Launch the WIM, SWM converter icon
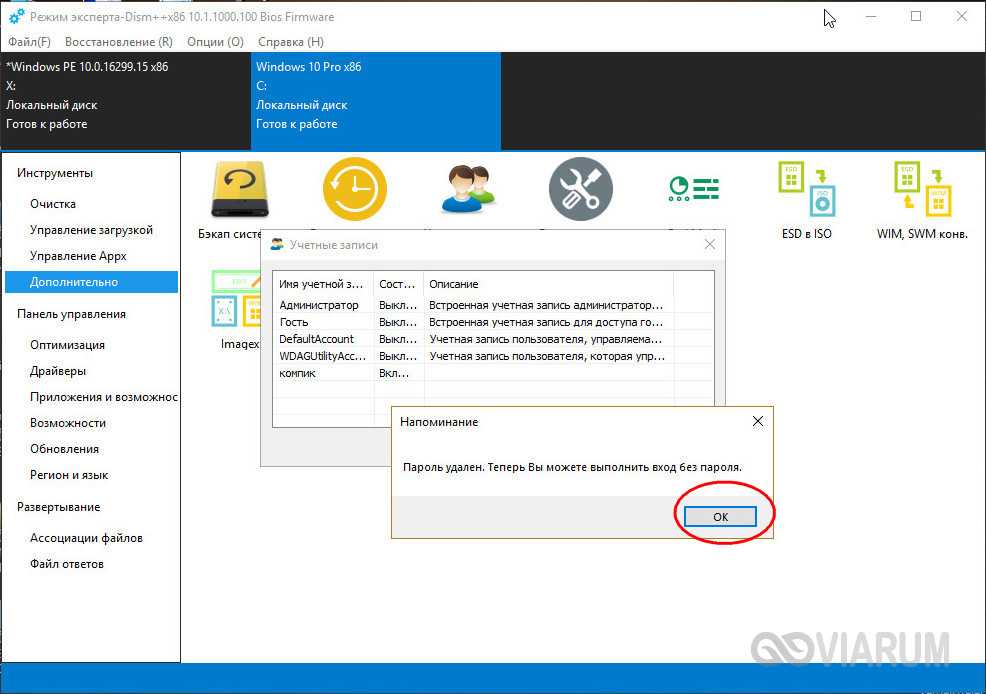Viewport: 986px width, 694px height. (x=921, y=190)
